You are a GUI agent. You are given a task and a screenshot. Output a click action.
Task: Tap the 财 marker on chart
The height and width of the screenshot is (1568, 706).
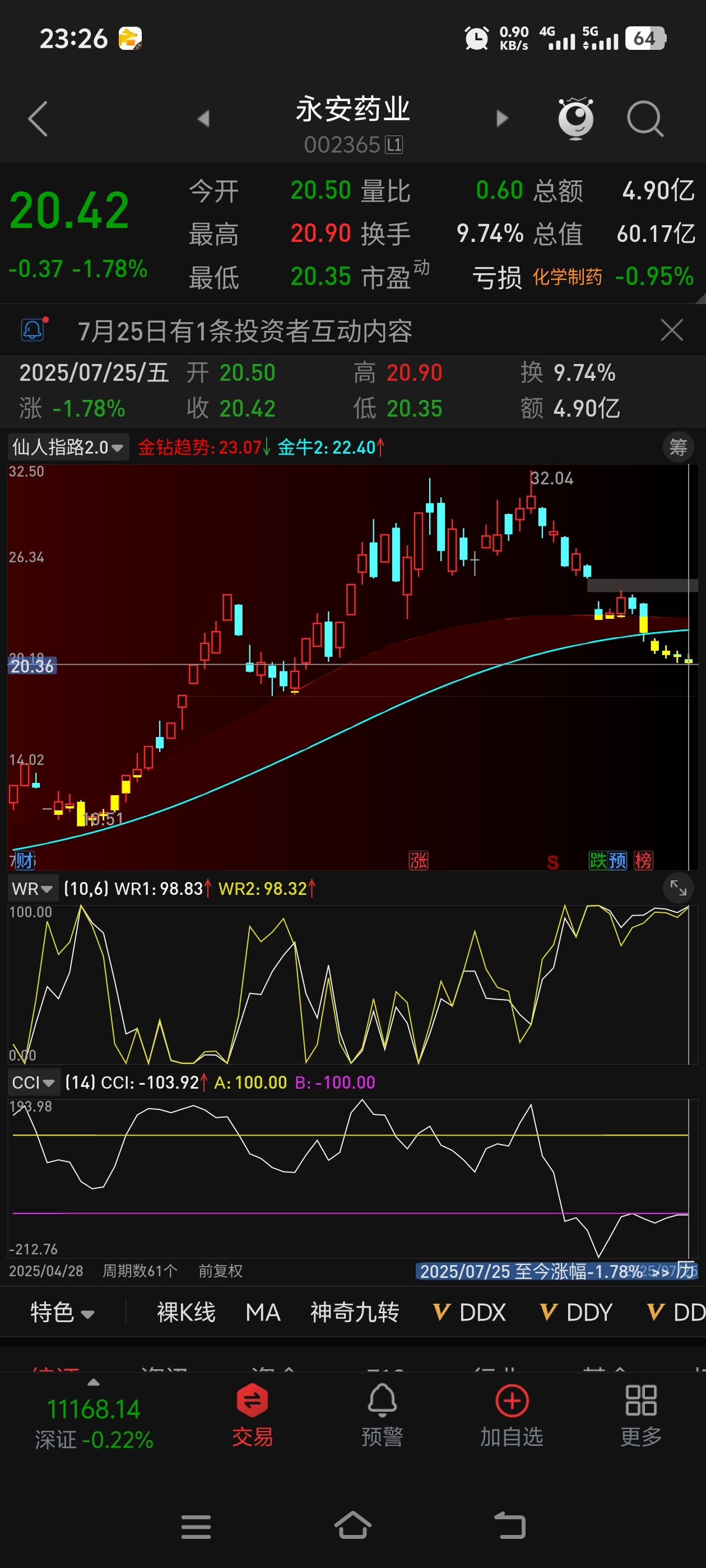(24, 860)
